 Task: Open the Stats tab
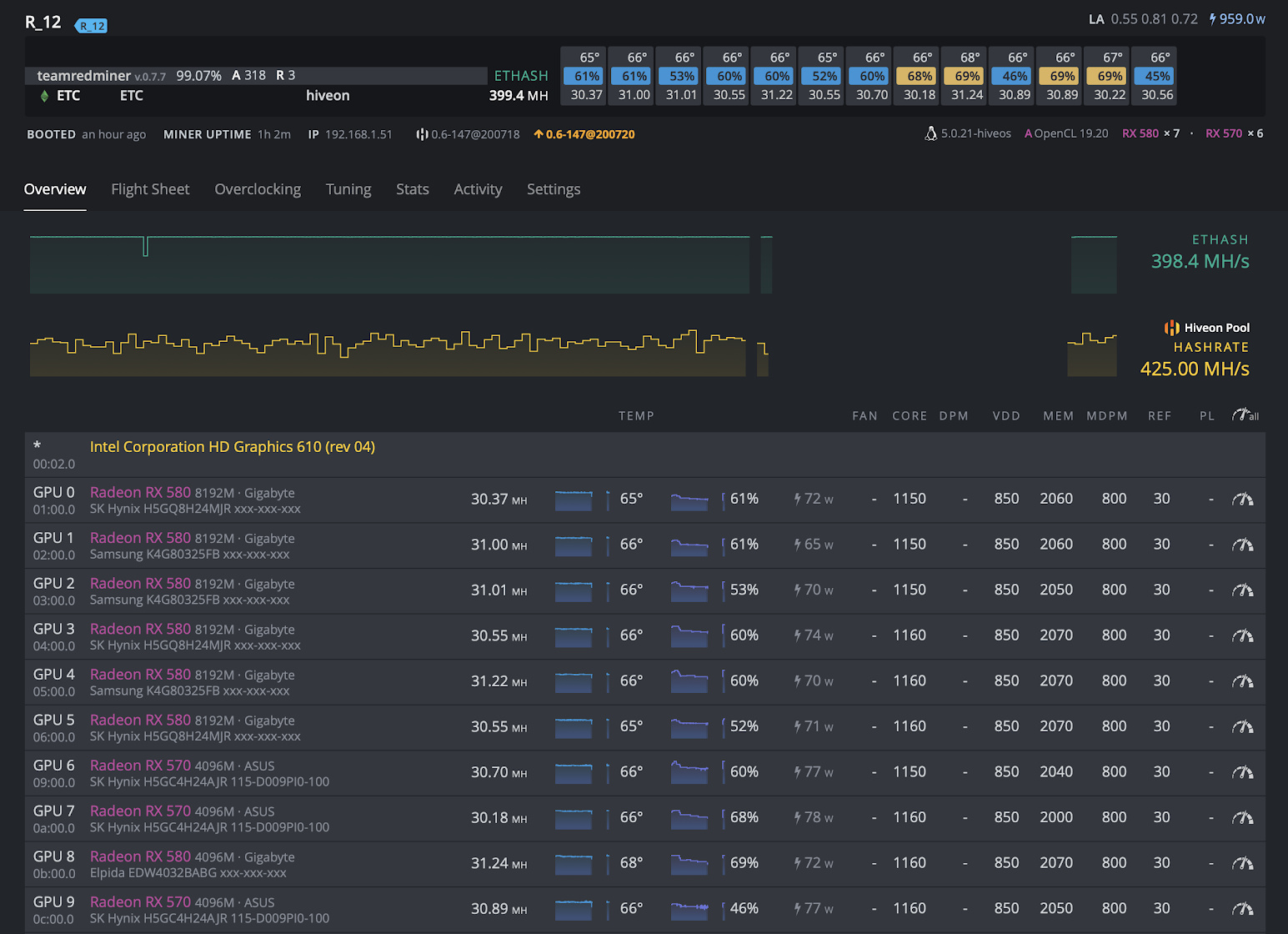412,189
